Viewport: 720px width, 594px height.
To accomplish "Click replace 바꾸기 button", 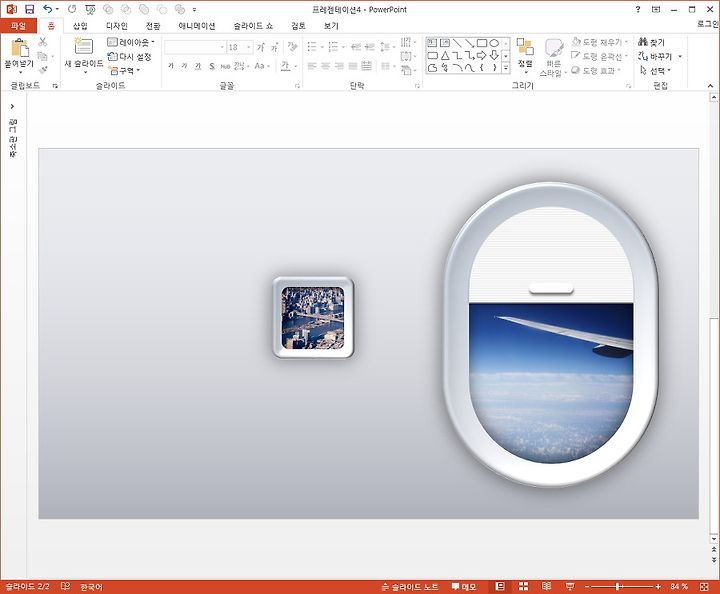I will point(660,56).
